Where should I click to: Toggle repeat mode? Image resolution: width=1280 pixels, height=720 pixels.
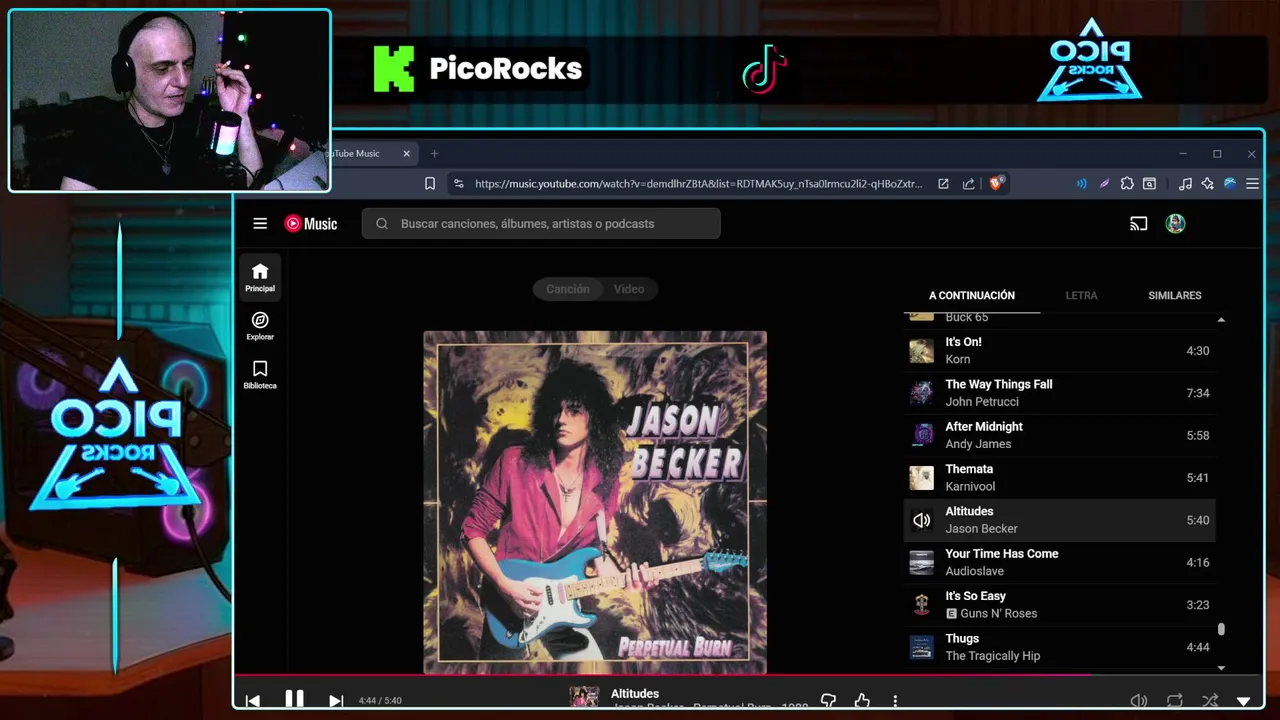pos(1175,701)
